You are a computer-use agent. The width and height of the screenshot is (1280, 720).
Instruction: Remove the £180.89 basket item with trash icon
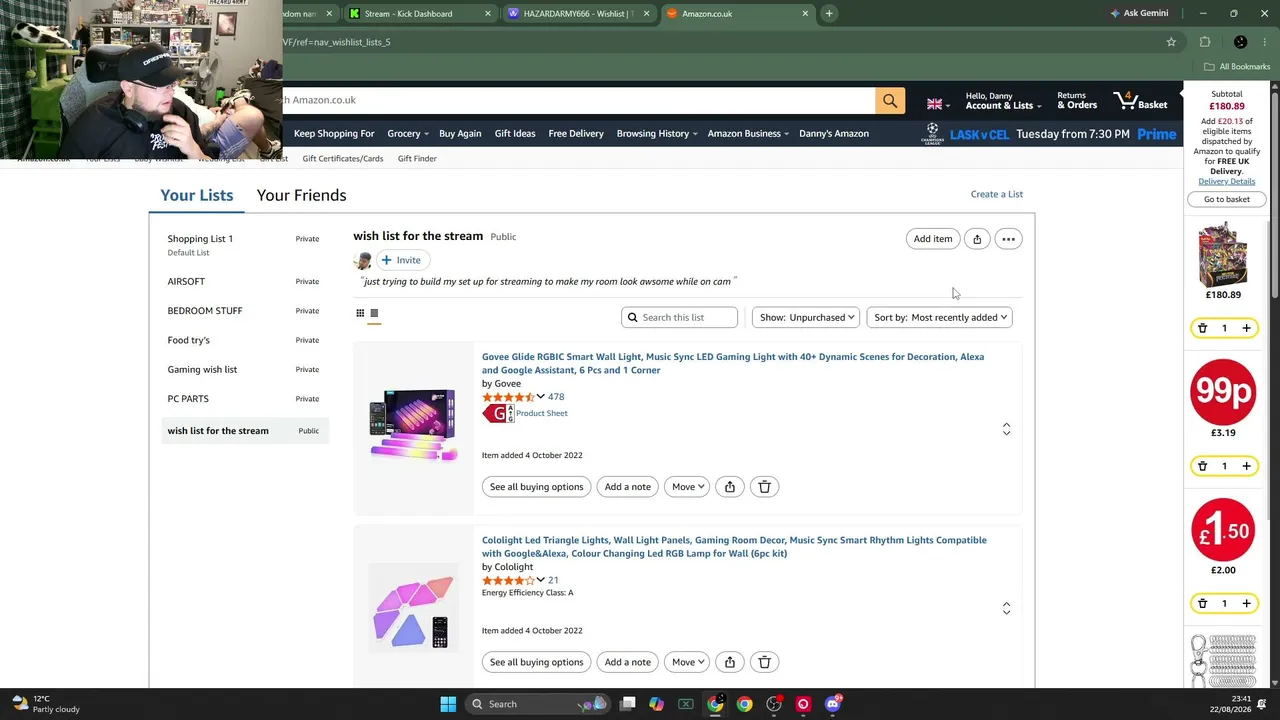(1203, 328)
